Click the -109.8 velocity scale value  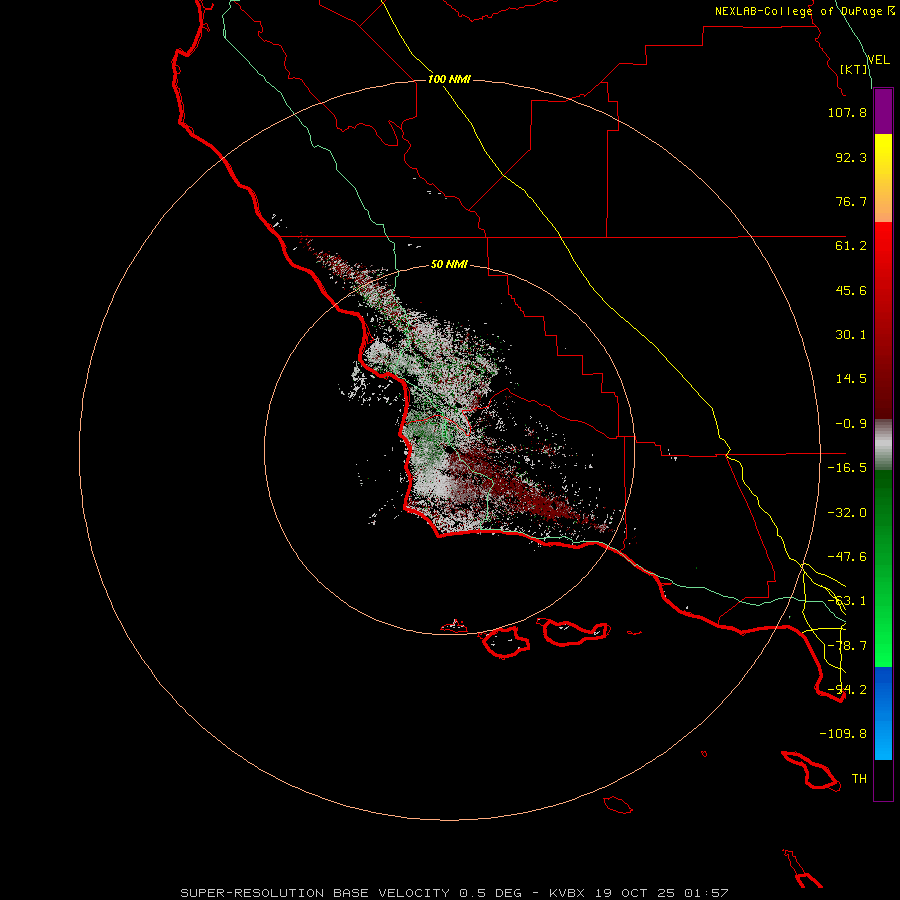[843, 734]
